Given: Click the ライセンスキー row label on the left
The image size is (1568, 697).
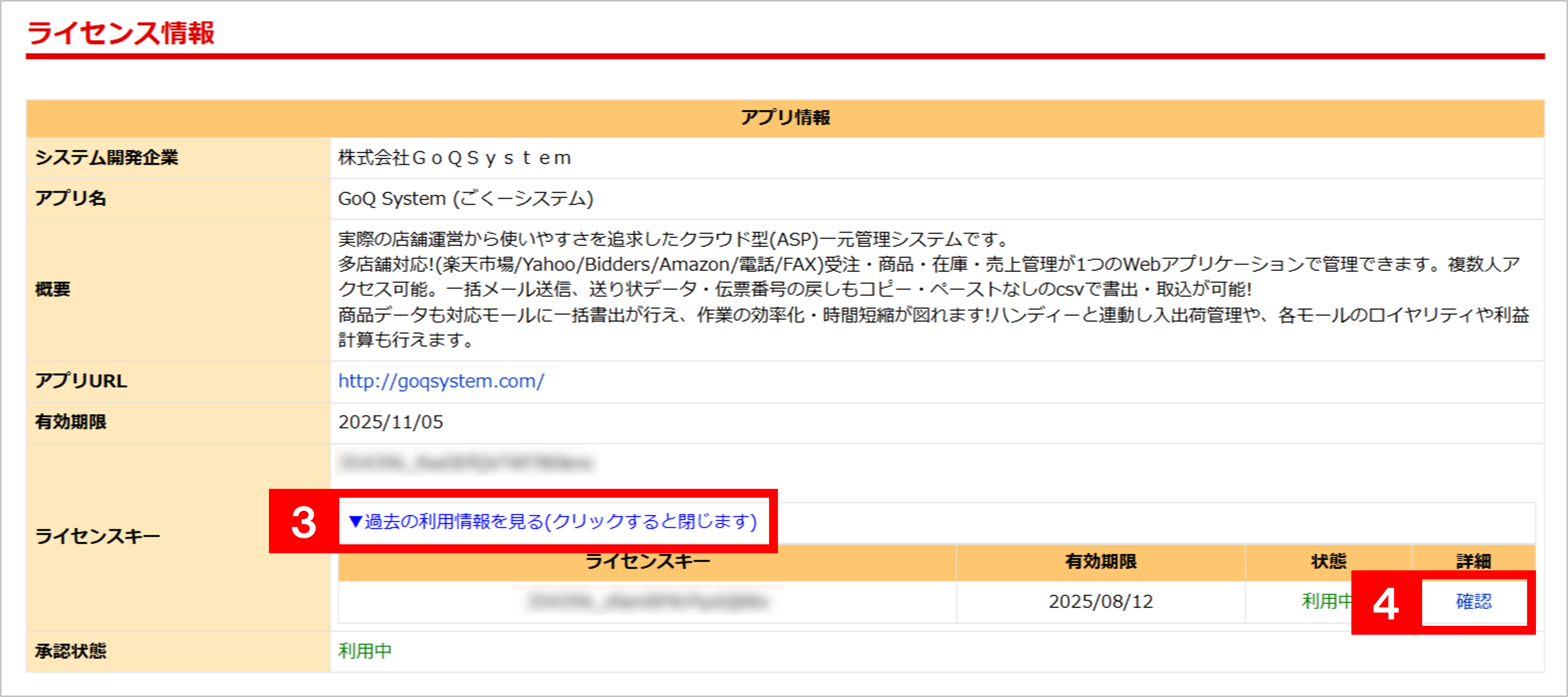Looking at the screenshot, I should click(97, 536).
